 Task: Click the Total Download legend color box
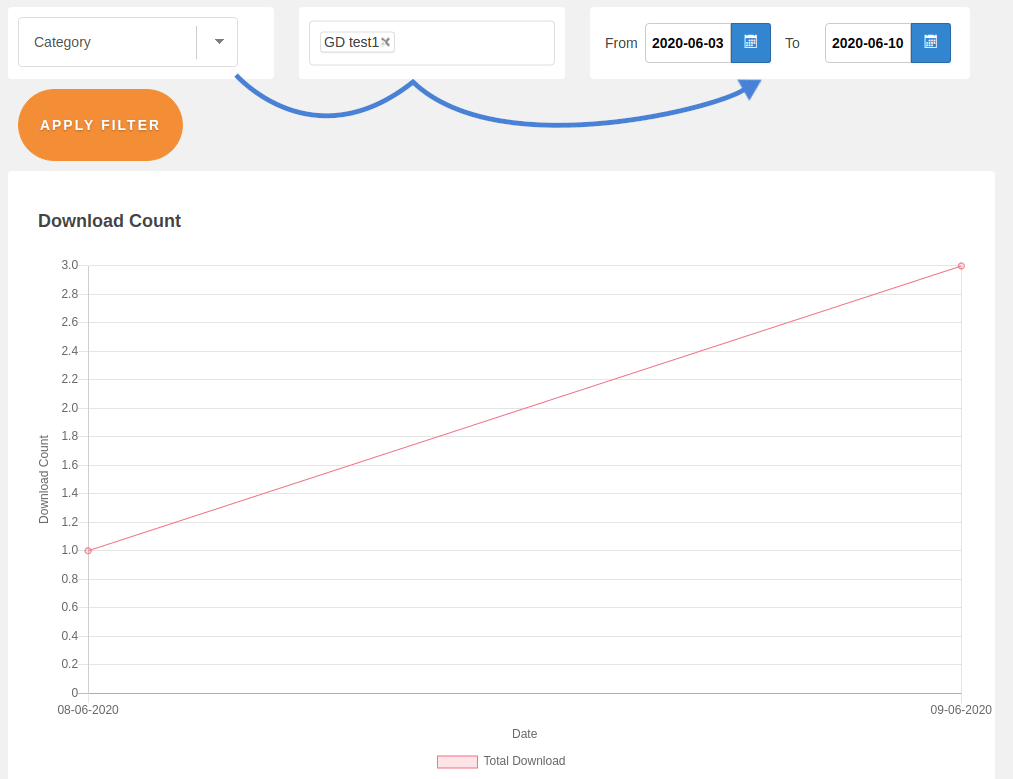(x=457, y=762)
